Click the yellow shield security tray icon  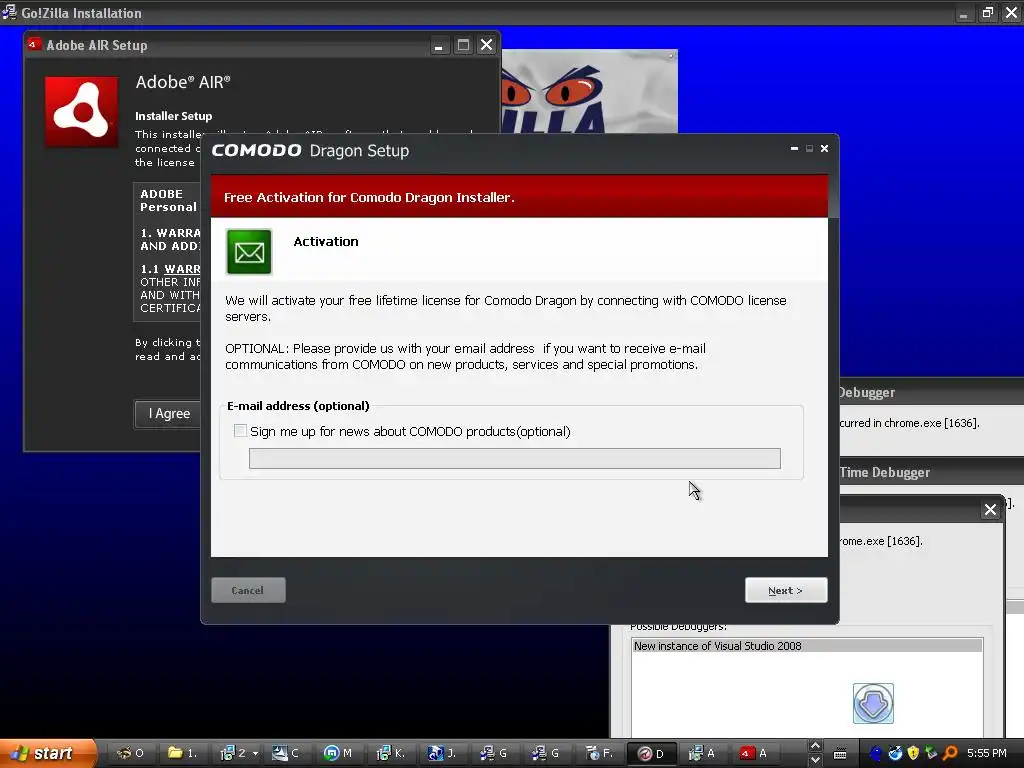[913, 753]
